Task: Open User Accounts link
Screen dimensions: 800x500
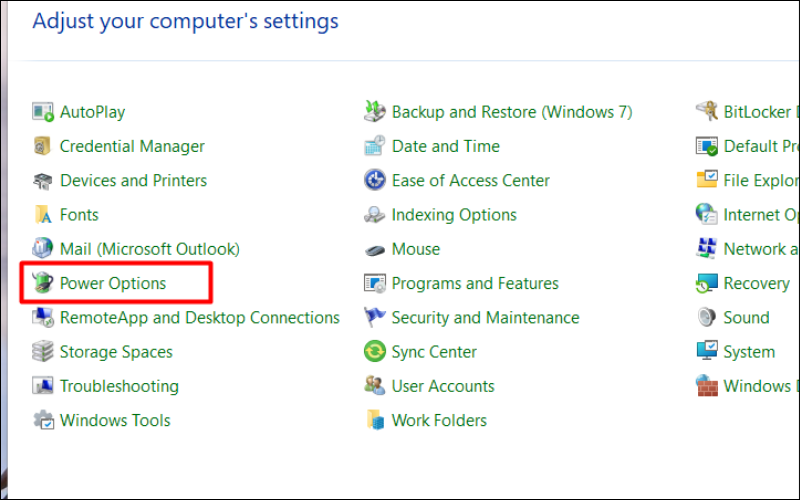Action: tap(443, 386)
